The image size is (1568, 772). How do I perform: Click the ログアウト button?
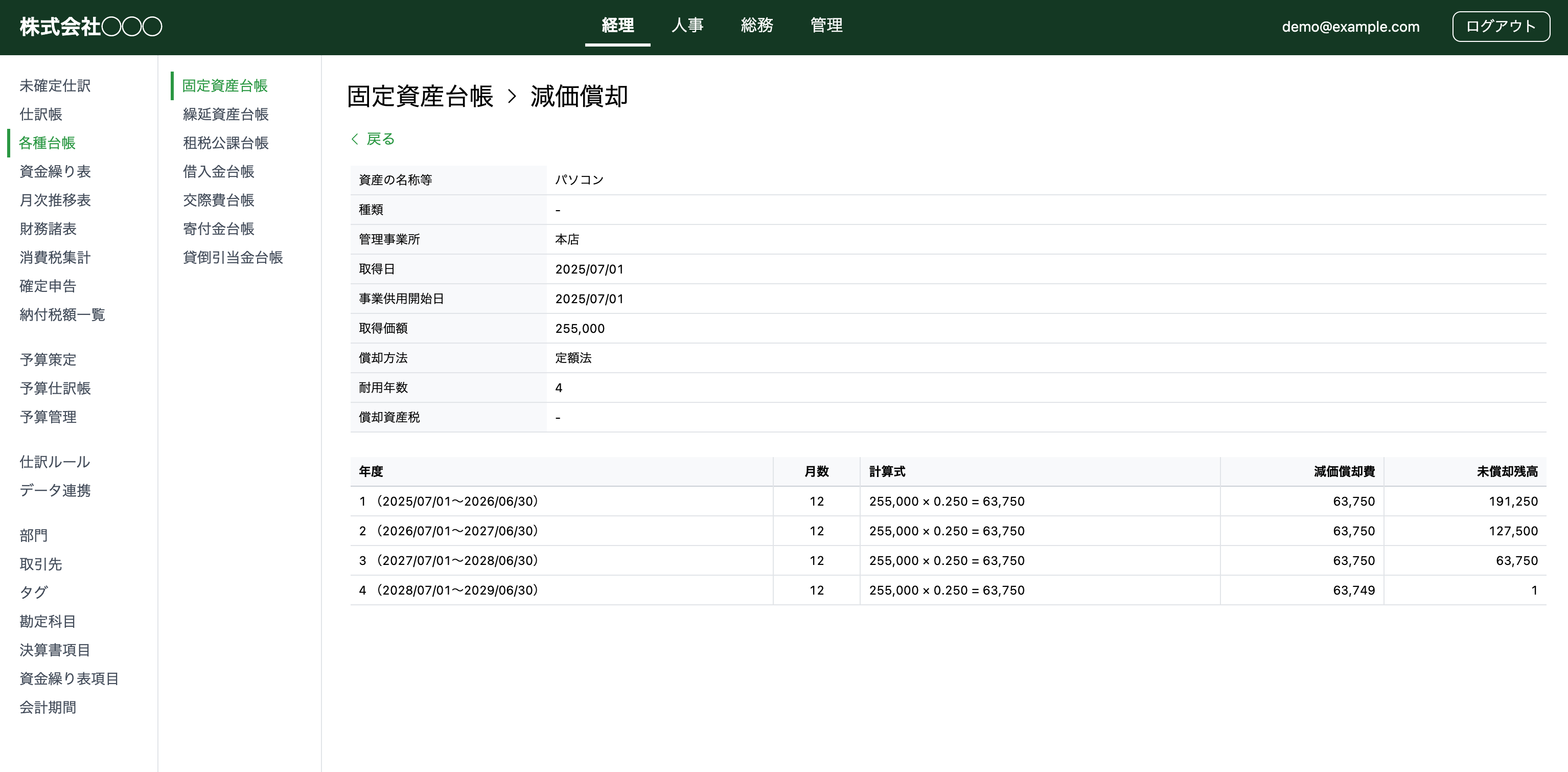1501,26
